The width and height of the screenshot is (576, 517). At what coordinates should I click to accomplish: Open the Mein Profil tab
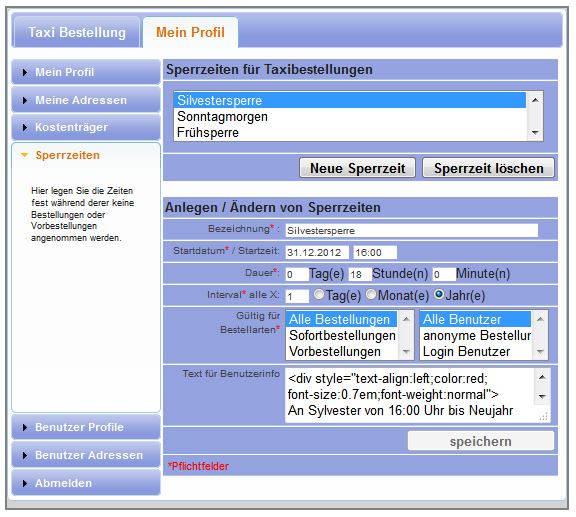coord(190,32)
